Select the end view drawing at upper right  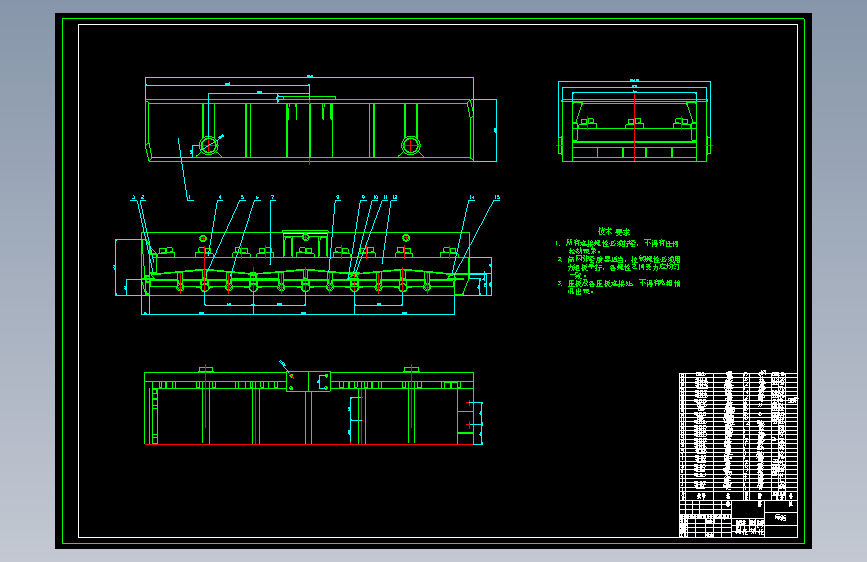pos(634,121)
